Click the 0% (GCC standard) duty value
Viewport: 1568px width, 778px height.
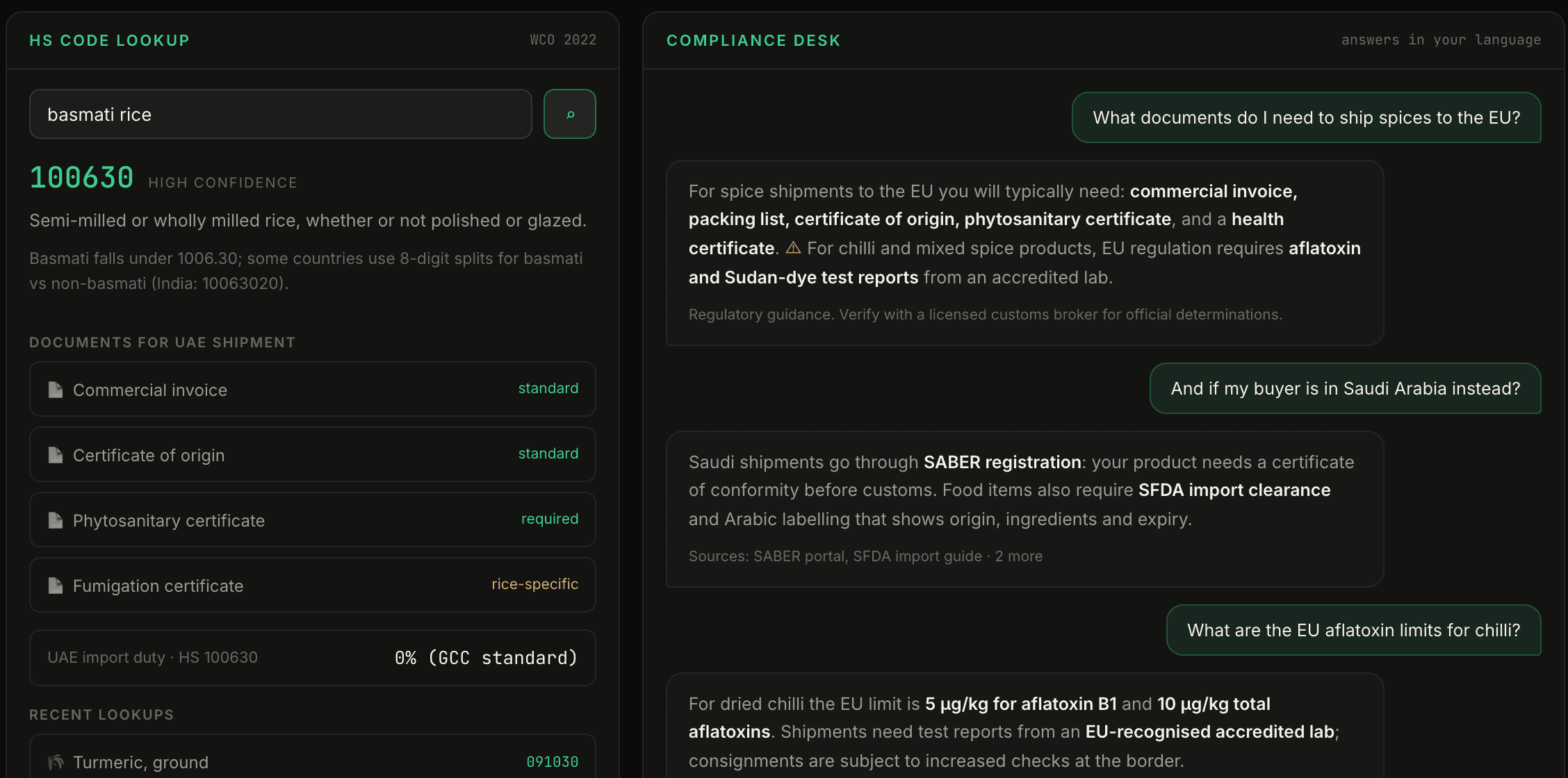click(x=486, y=658)
